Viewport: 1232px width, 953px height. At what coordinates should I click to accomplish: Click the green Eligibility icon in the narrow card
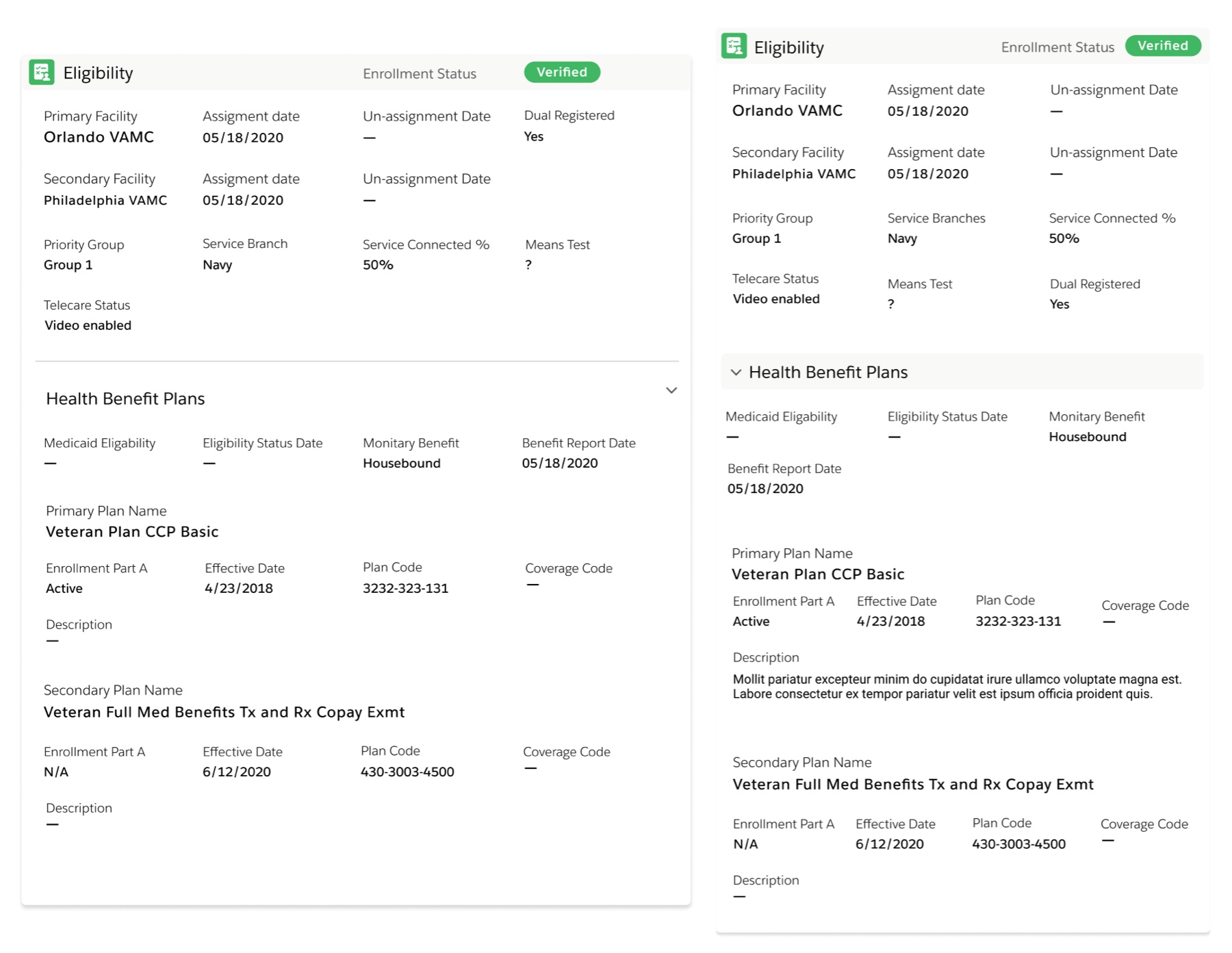point(734,46)
